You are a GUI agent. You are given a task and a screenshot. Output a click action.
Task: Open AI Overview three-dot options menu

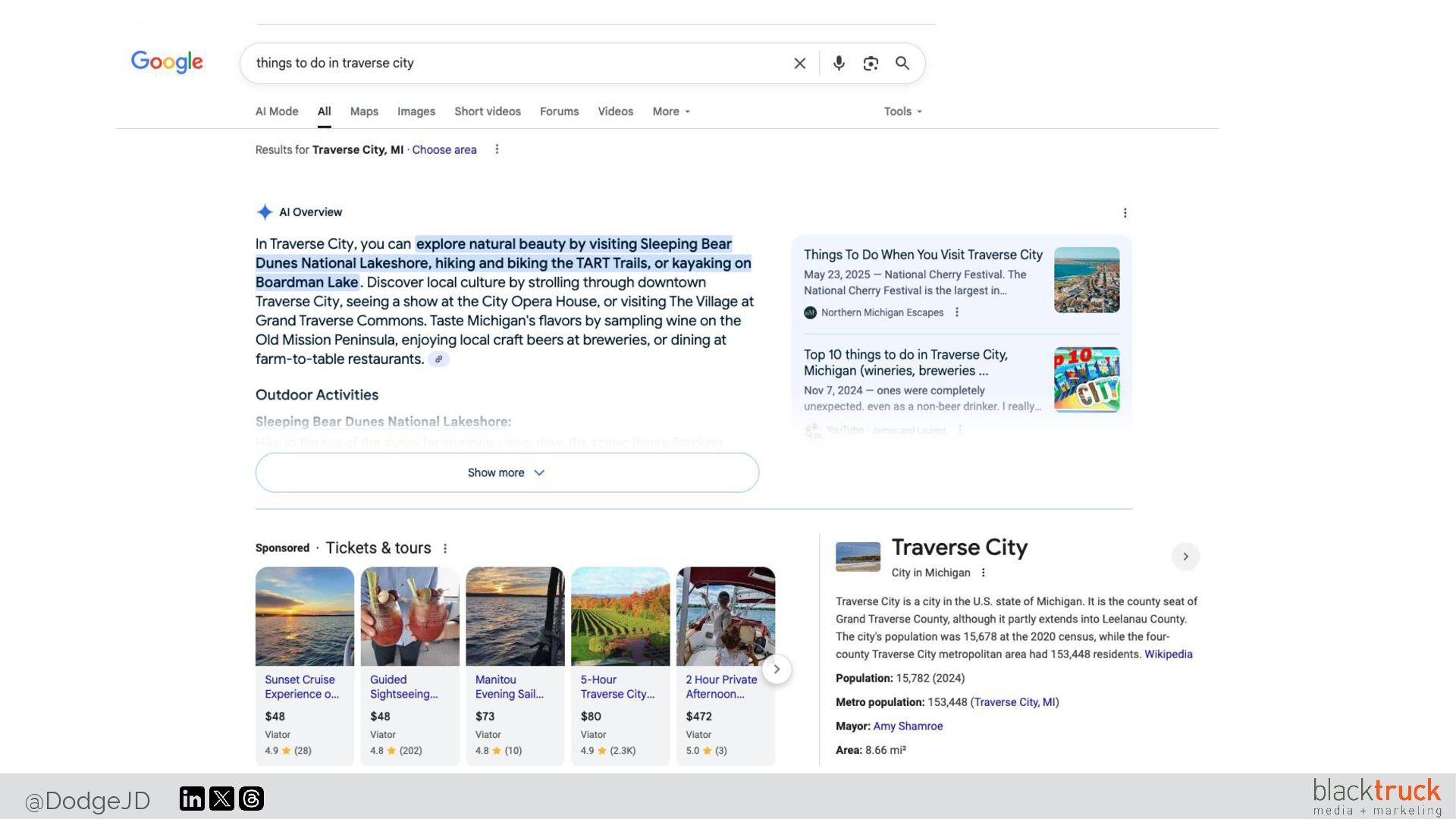pyautogui.click(x=1125, y=213)
